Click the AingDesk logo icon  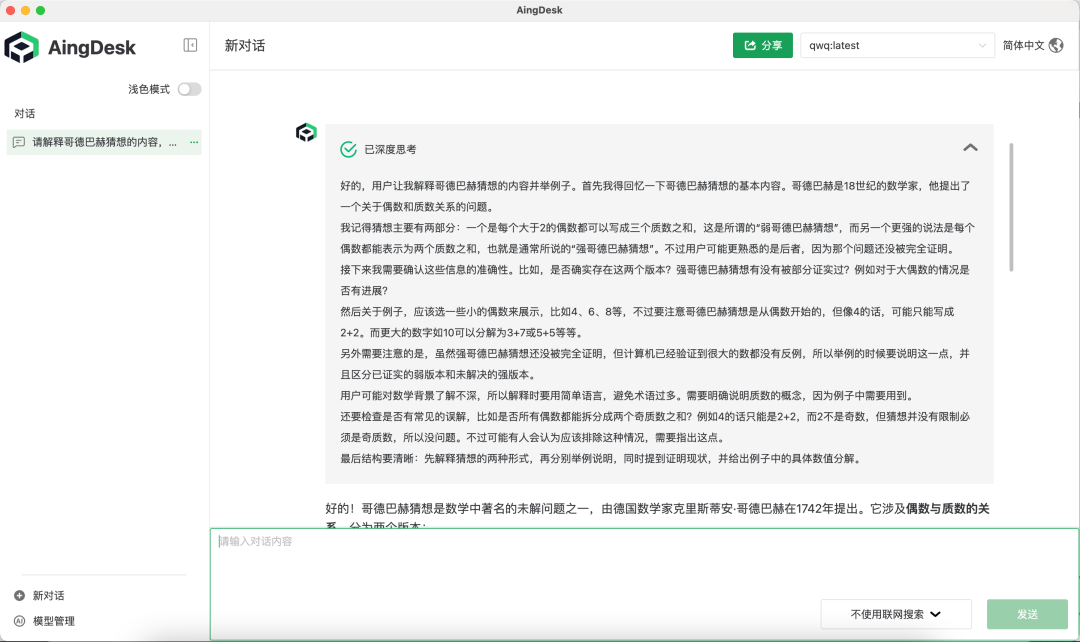pos(21,47)
